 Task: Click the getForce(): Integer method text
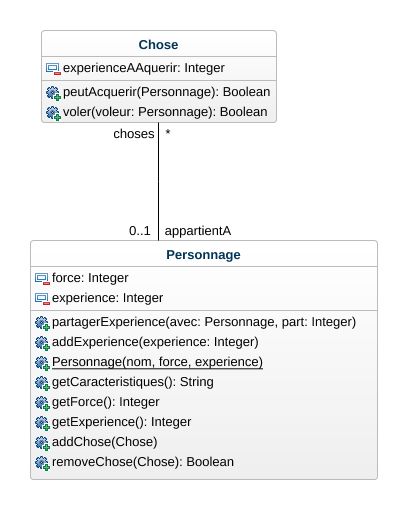tap(106, 402)
